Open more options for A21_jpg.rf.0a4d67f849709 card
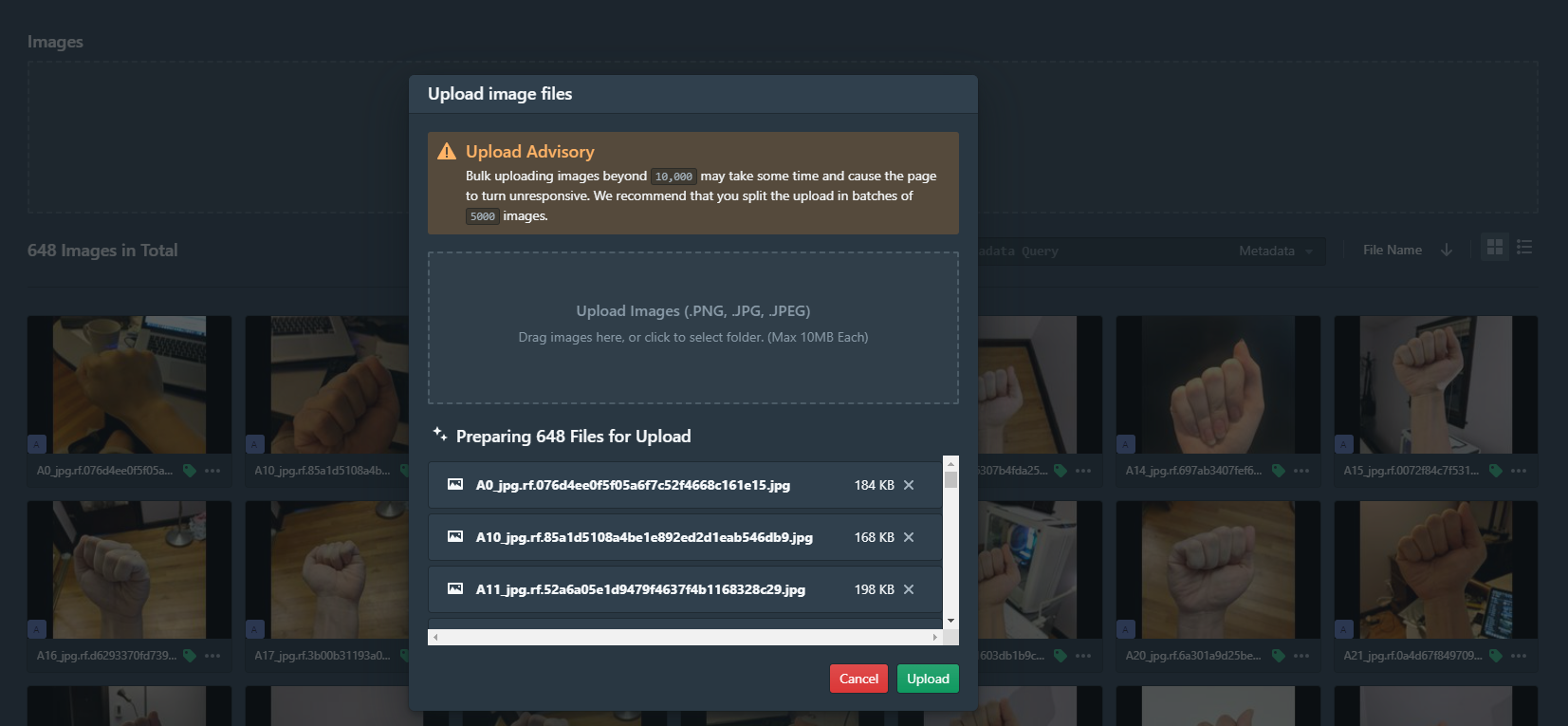This screenshot has height=726, width=1568. pos(1519,656)
